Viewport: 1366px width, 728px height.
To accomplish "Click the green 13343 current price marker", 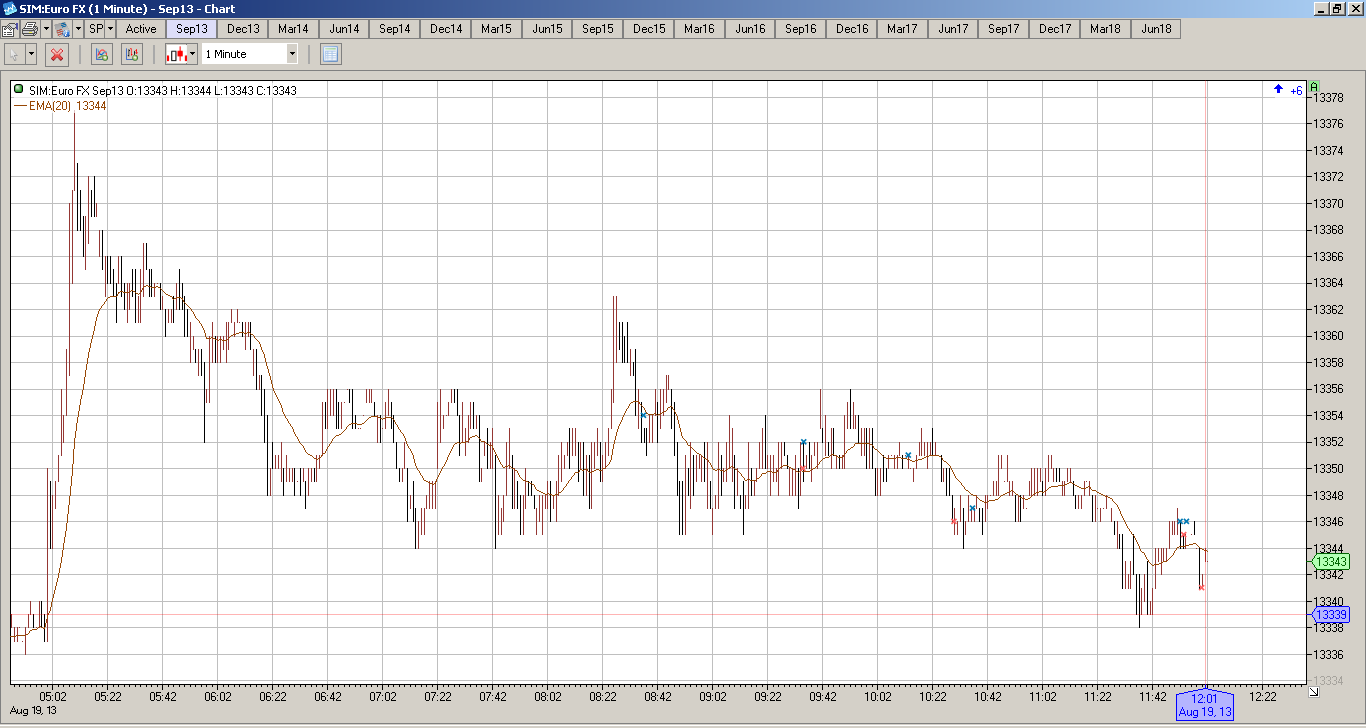I will coord(1330,562).
